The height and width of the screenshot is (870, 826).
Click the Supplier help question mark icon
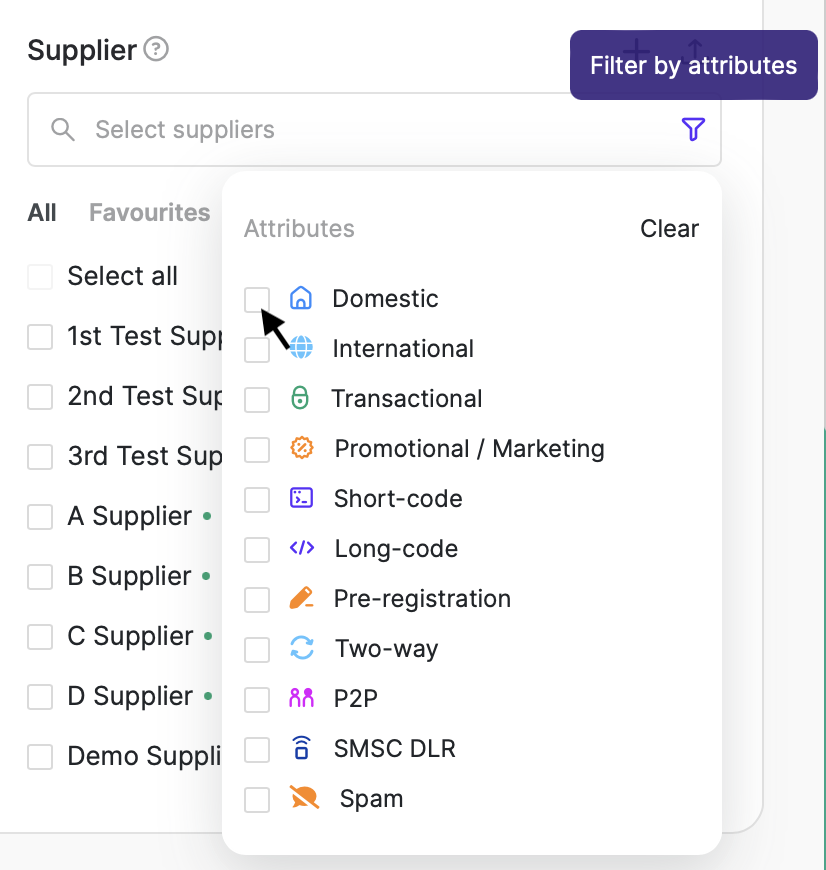click(x=156, y=49)
